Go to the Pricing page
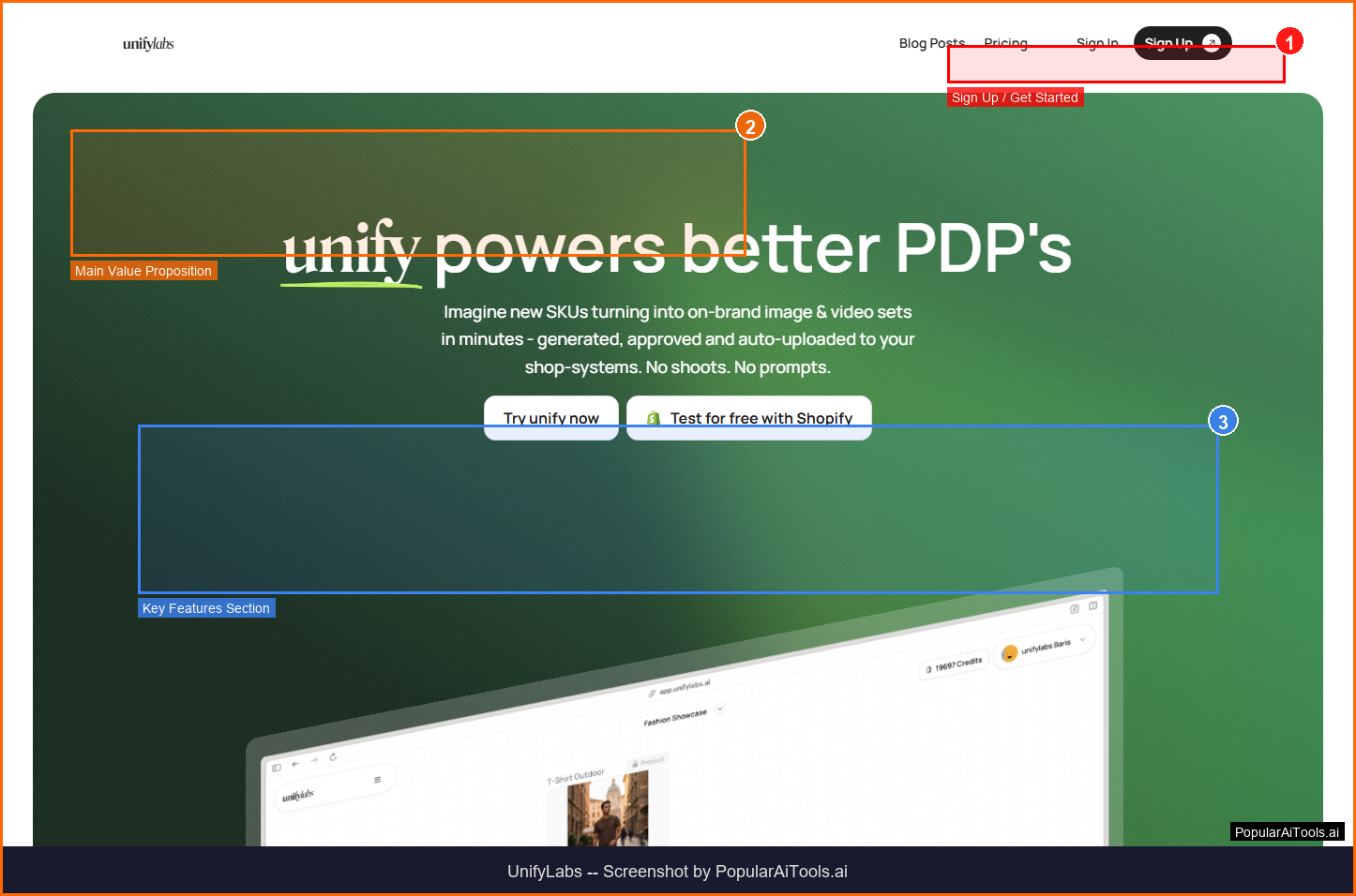1356x896 pixels. coord(1005,43)
